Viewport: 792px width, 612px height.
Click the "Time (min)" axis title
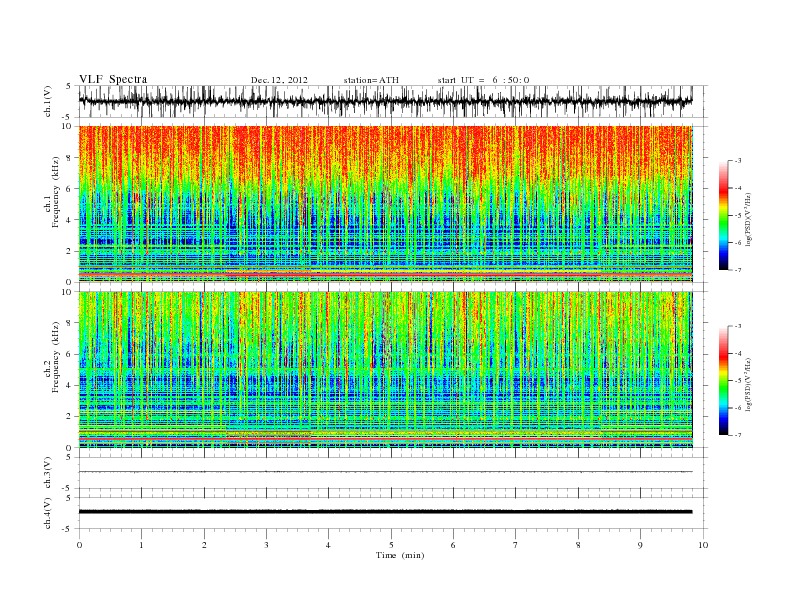tap(400, 555)
